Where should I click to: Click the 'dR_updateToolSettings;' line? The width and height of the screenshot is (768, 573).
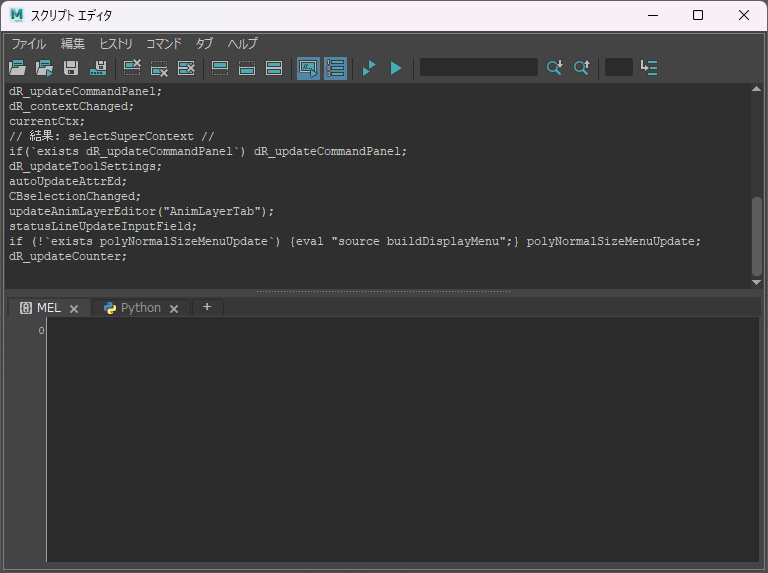[85, 167]
